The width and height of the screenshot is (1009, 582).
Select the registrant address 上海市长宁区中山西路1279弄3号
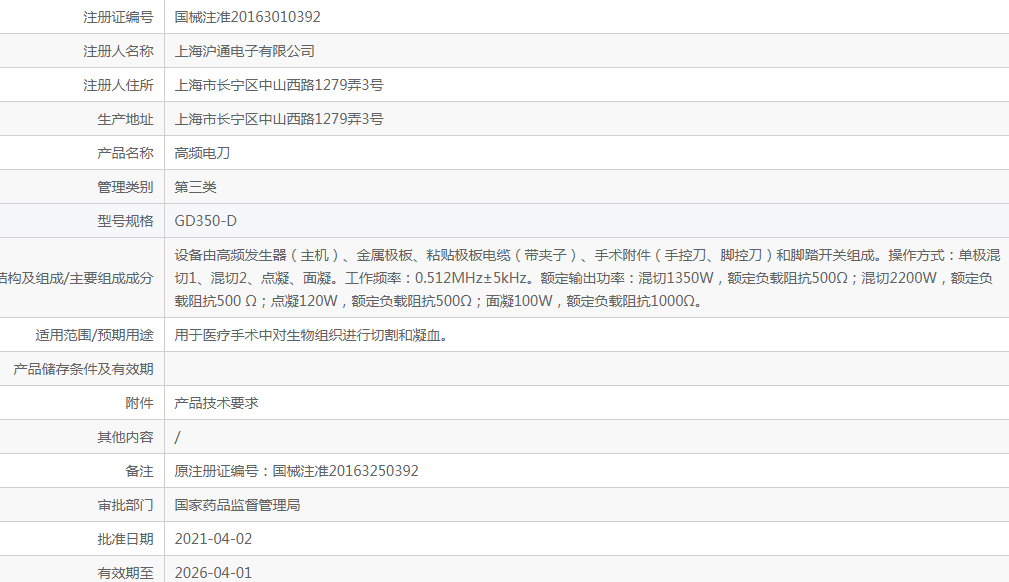pyautogui.click(x=277, y=84)
